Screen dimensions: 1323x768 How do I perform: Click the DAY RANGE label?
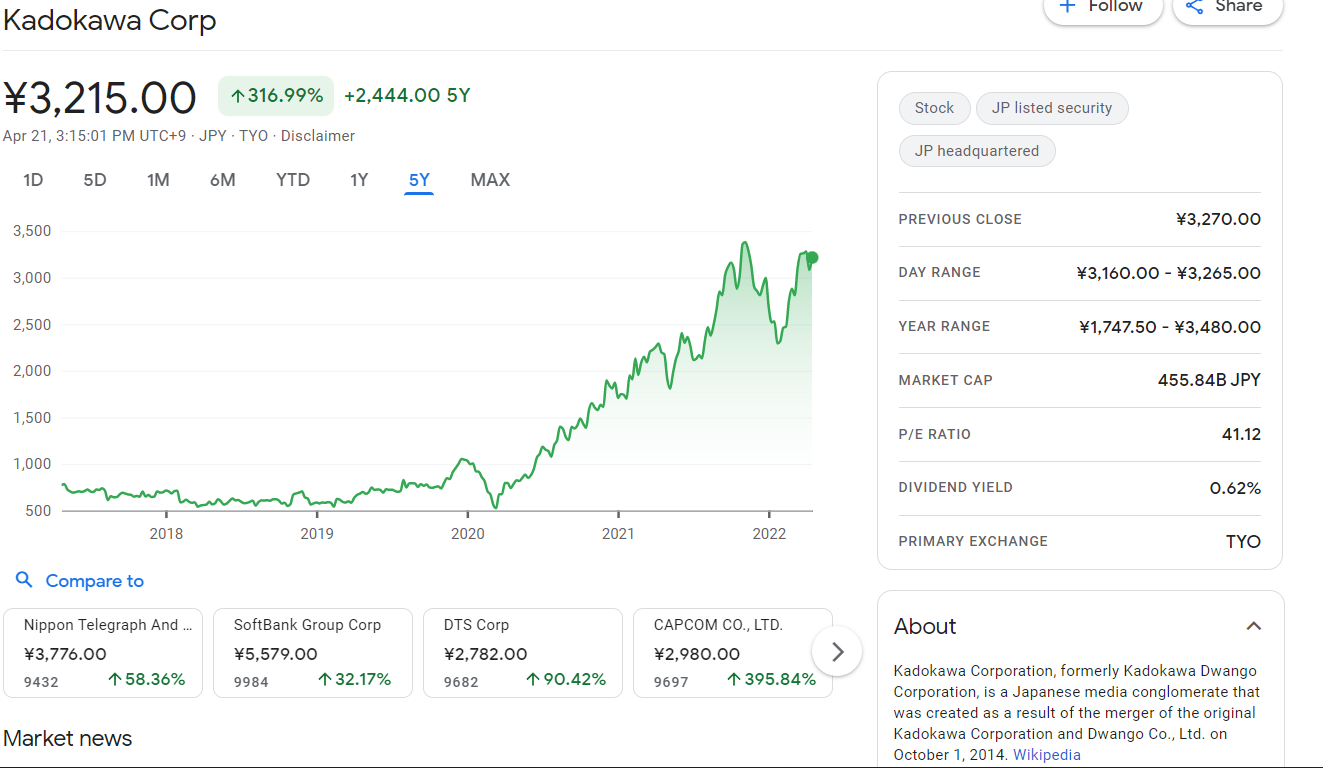point(939,272)
